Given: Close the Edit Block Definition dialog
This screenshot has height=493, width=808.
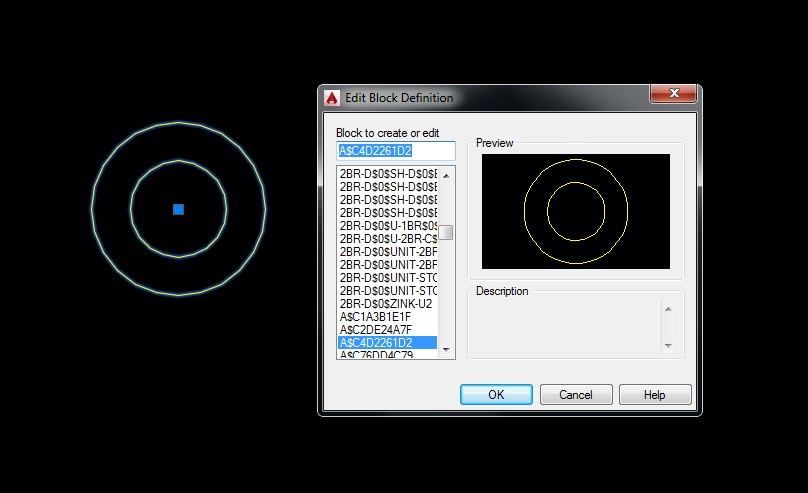Looking at the screenshot, I should (674, 93).
